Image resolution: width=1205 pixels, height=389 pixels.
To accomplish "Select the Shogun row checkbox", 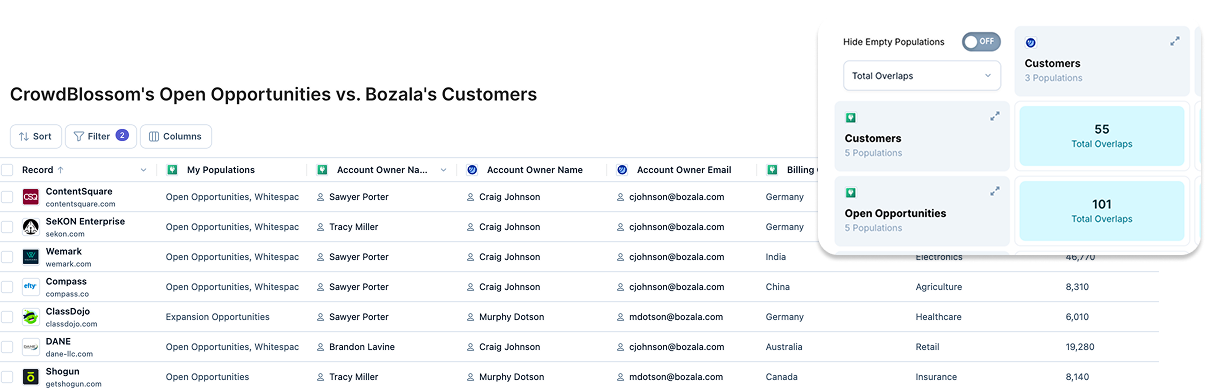I will pos(7,377).
